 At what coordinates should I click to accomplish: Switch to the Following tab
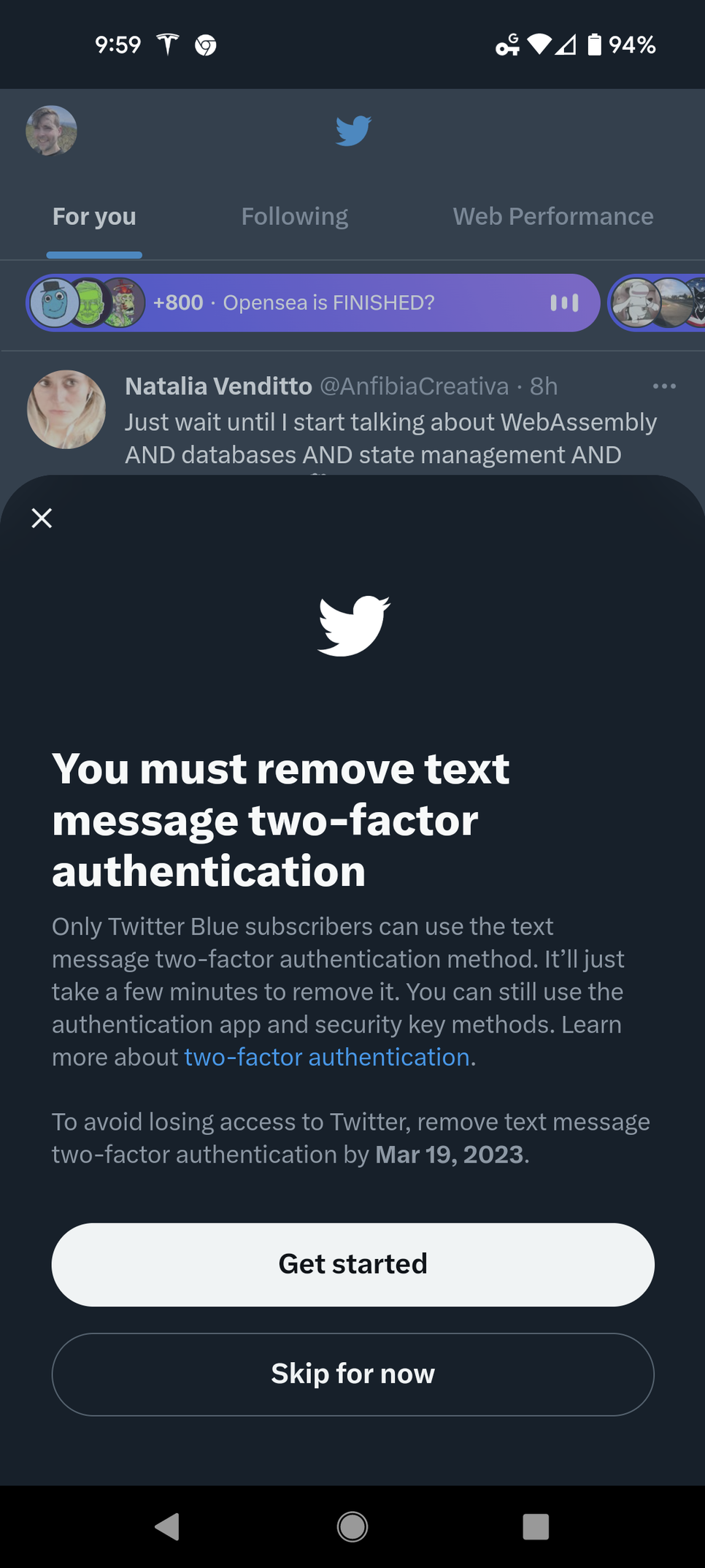pyautogui.click(x=294, y=216)
